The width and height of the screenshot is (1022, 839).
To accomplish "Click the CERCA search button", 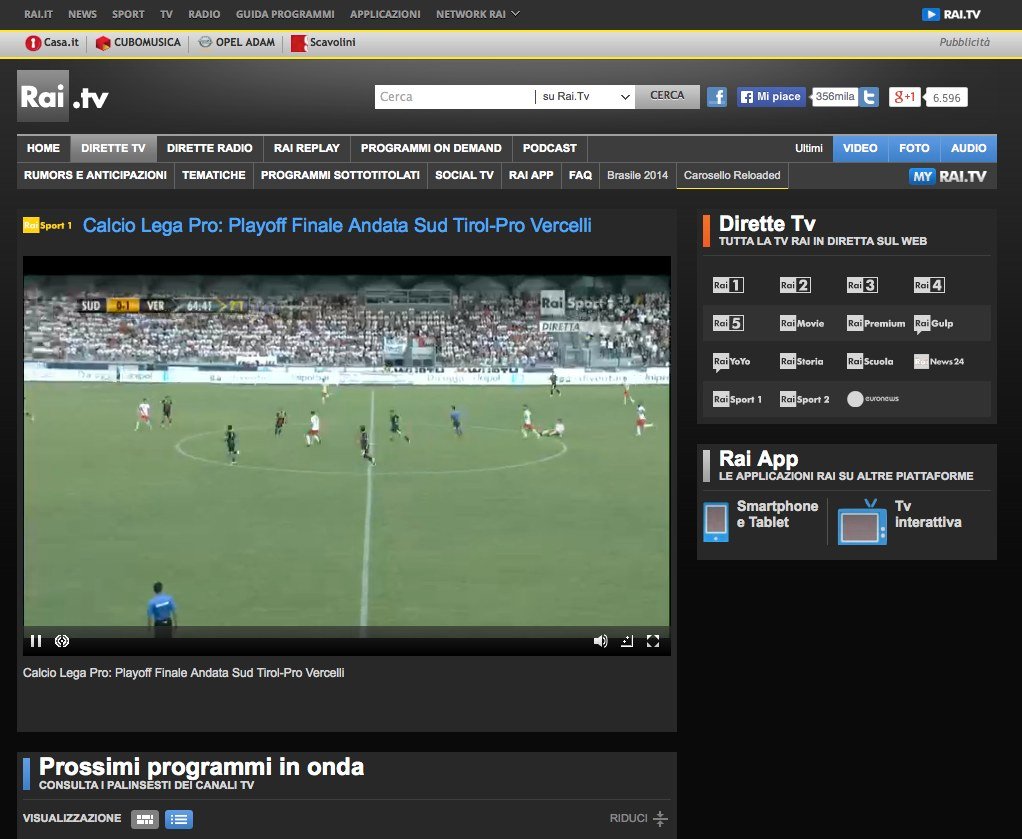I will [667, 96].
